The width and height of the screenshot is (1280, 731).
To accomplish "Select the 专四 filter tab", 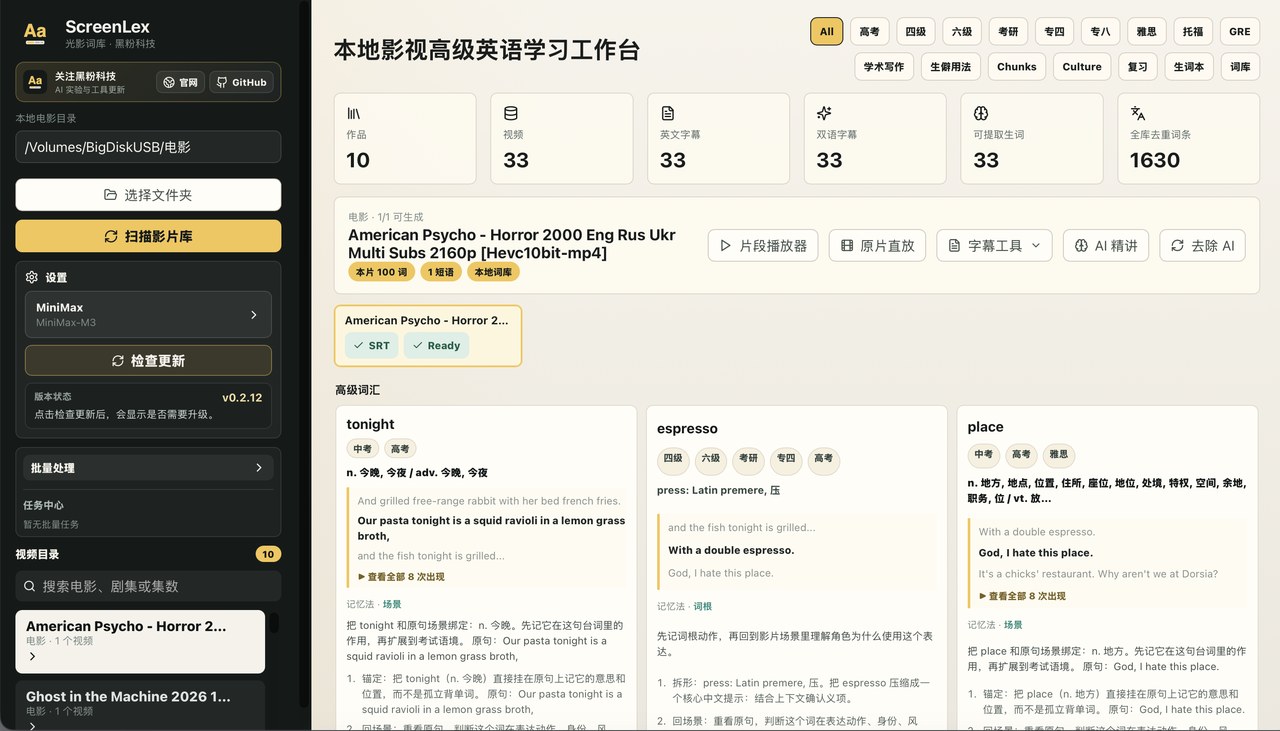I will click(x=1054, y=31).
